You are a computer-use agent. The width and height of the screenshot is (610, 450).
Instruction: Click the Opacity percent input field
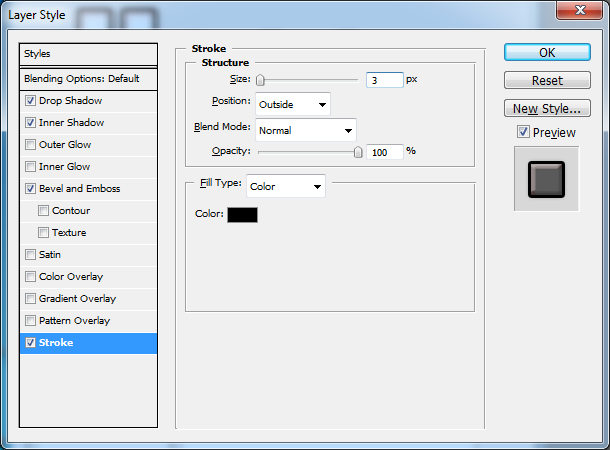click(x=384, y=152)
